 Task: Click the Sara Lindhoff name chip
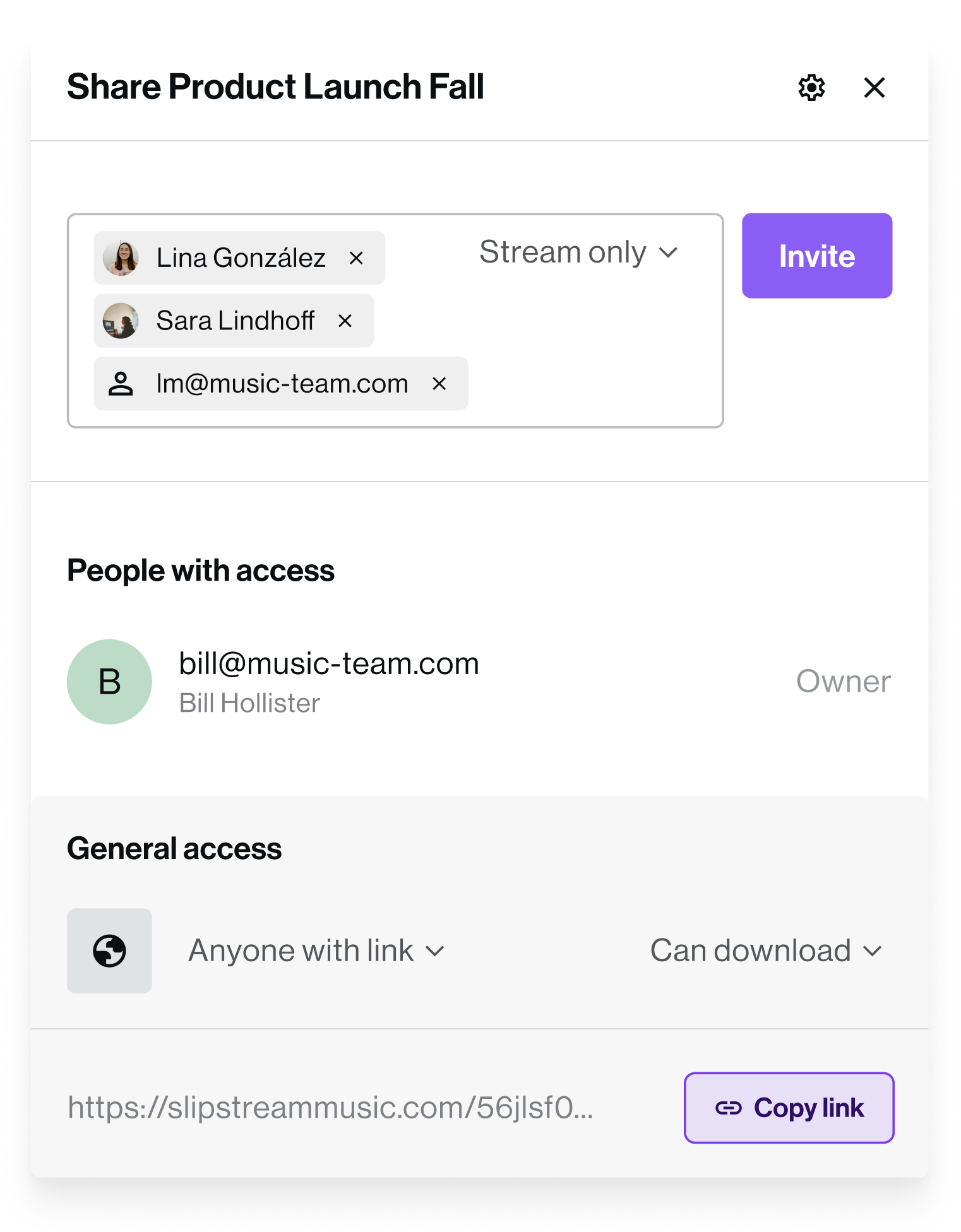(235, 321)
